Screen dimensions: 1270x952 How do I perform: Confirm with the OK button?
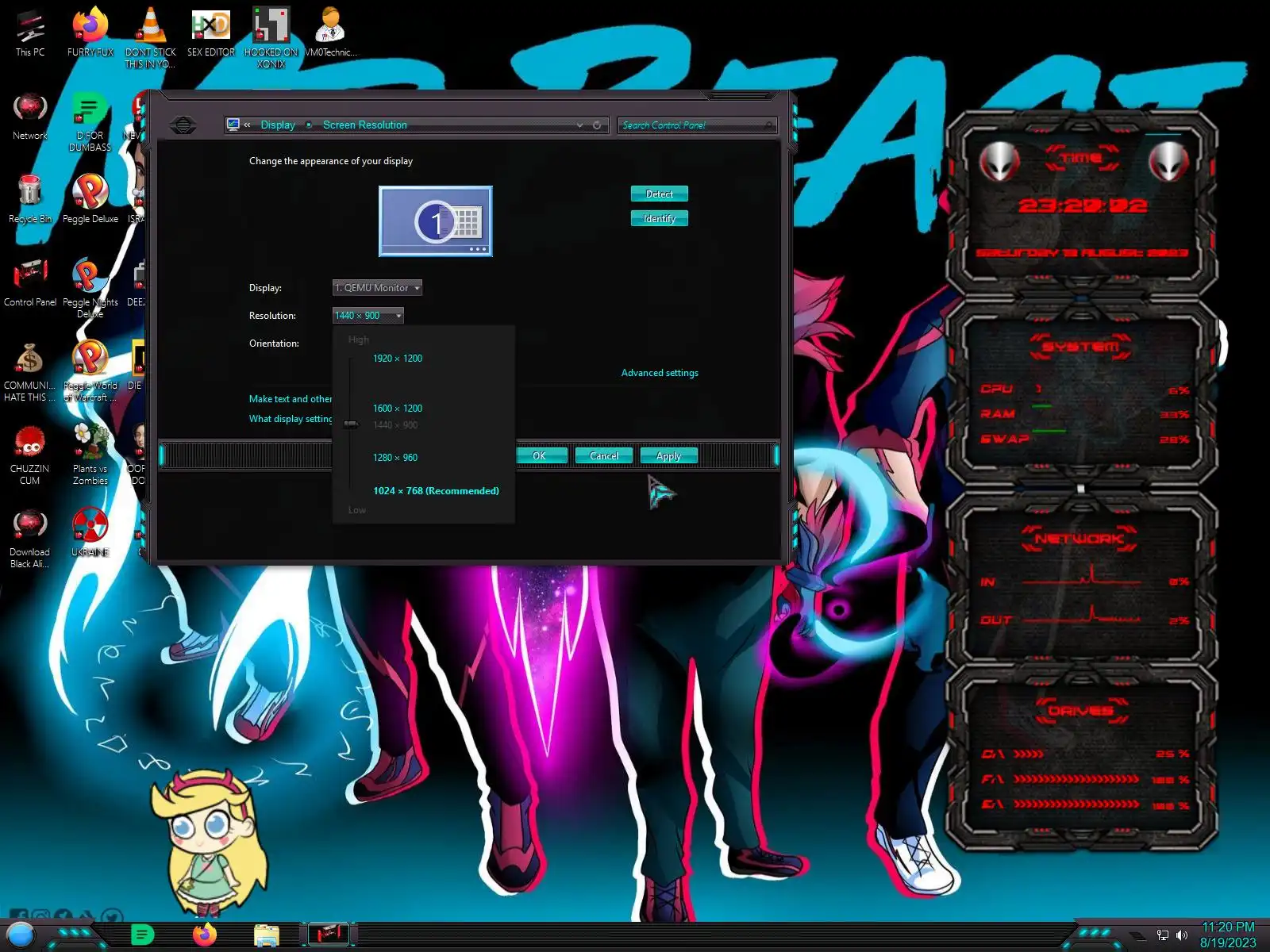tap(540, 456)
